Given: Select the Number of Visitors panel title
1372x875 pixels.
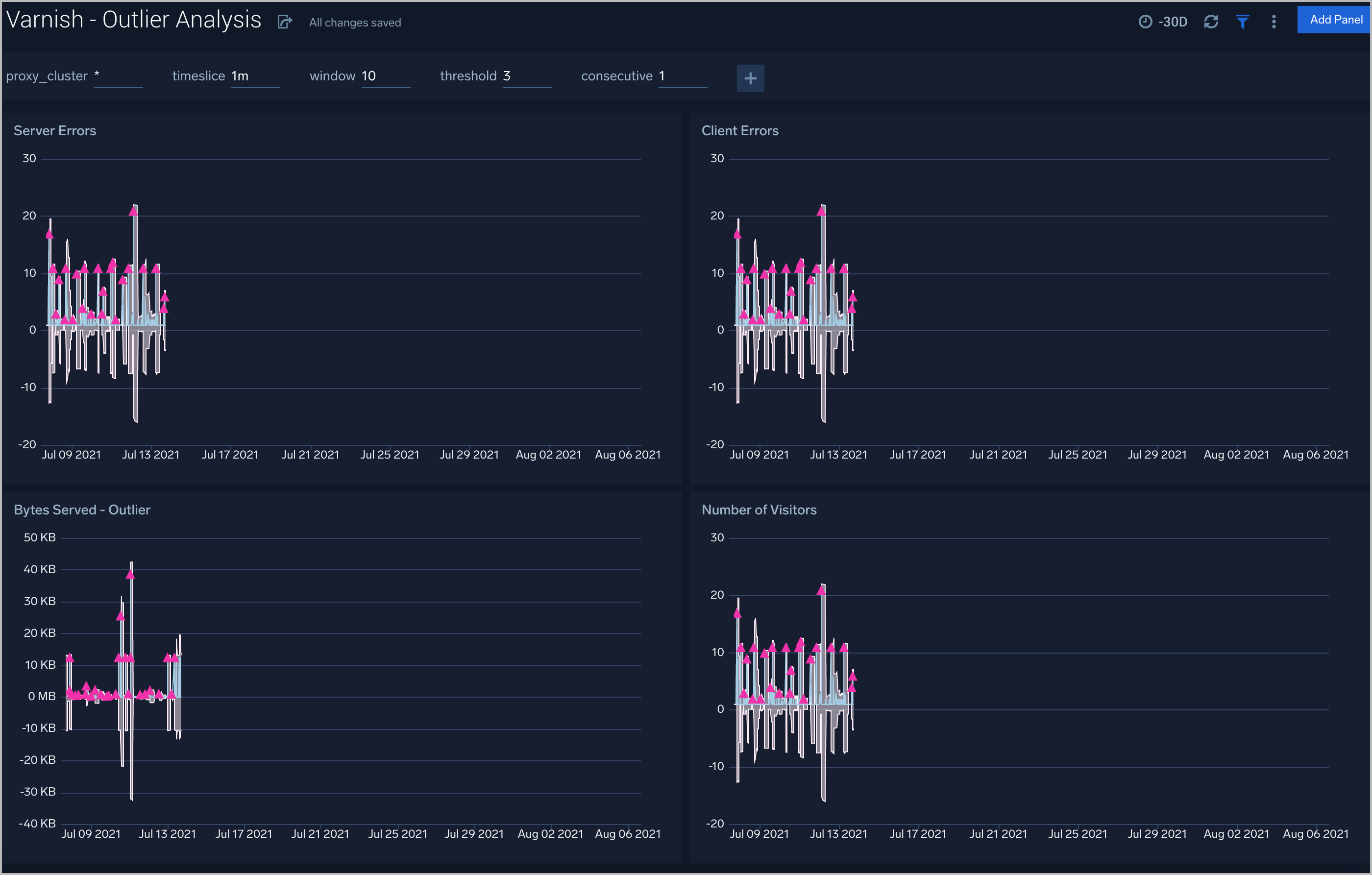Looking at the screenshot, I should tap(759, 510).
